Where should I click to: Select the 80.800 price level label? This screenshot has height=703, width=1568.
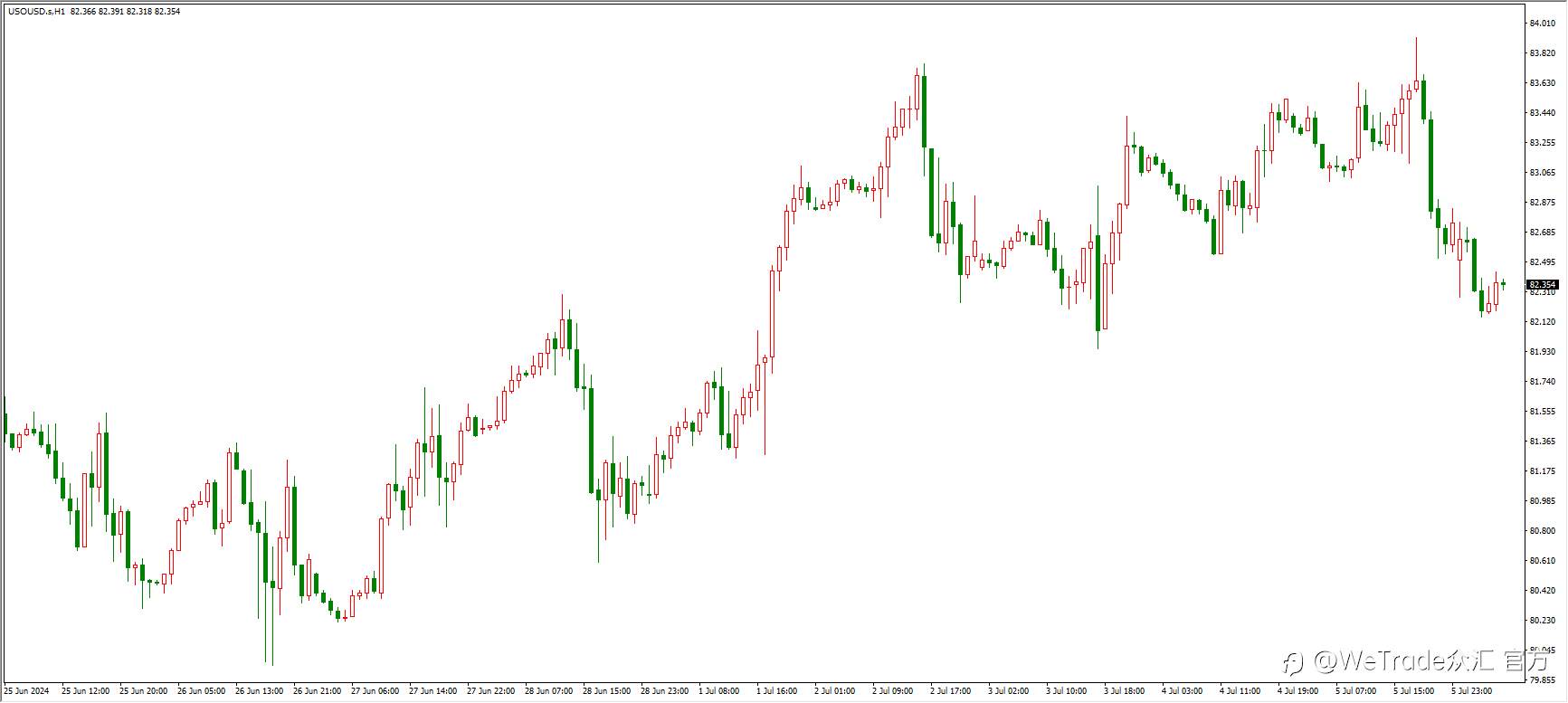[x=1543, y=531]
